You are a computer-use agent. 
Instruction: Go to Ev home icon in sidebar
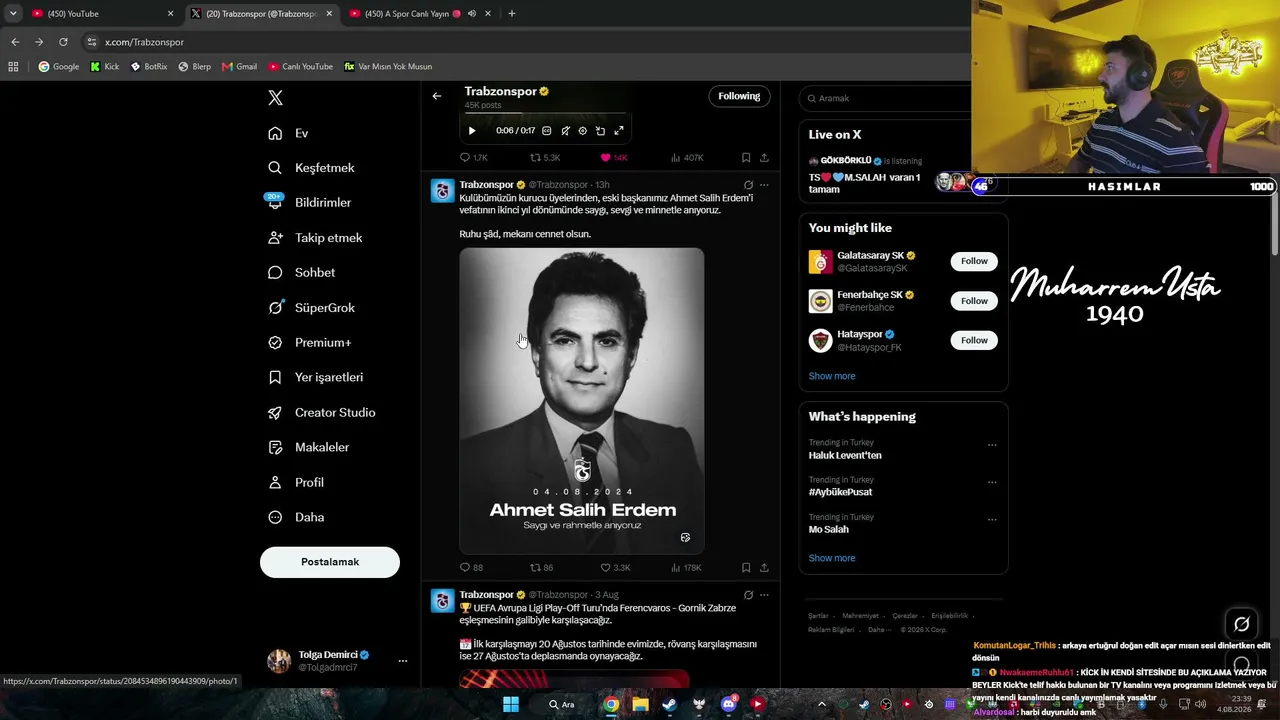coord(275,133)
